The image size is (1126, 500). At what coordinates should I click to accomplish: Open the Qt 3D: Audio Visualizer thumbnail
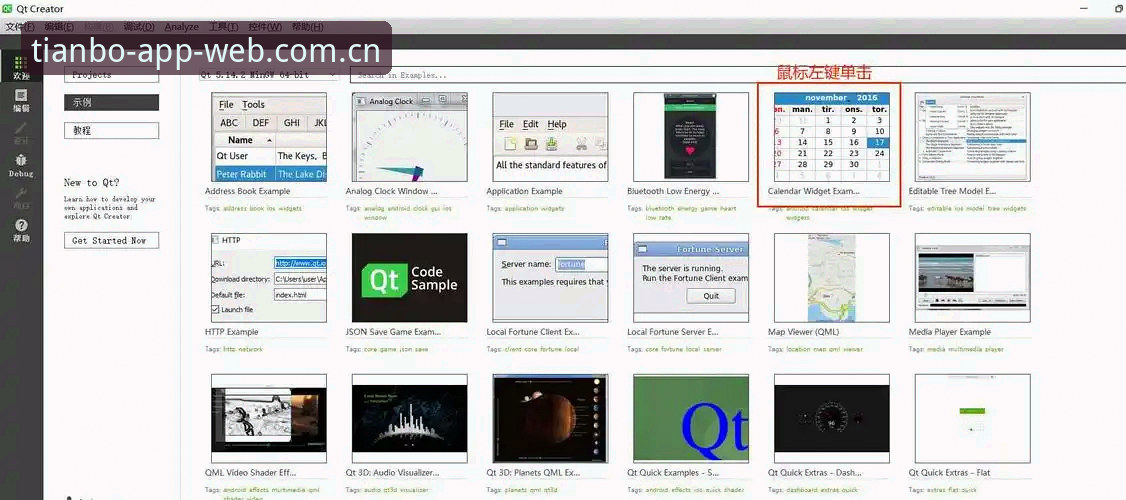(409, 418)
